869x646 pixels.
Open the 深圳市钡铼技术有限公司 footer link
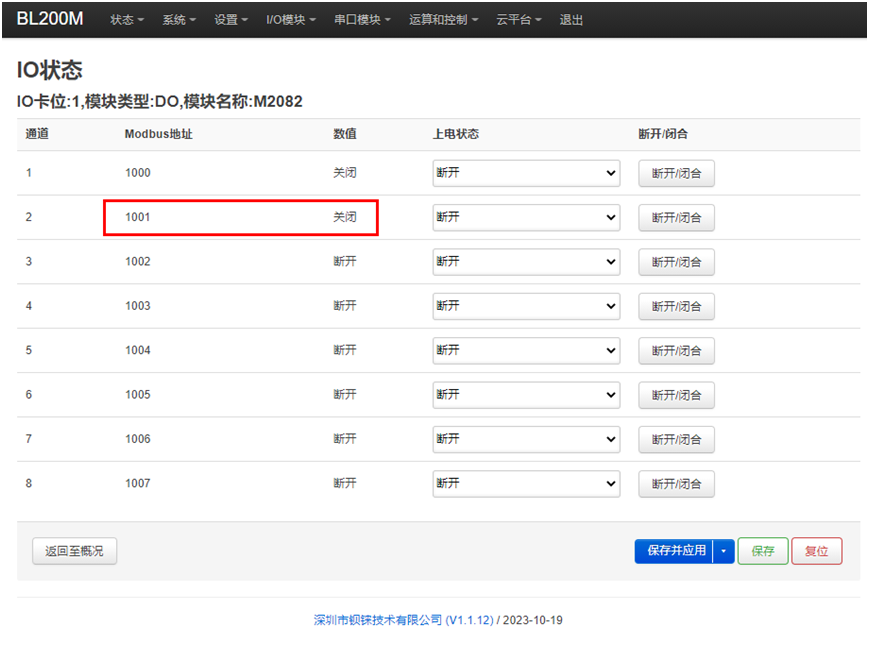coord(403,620)
